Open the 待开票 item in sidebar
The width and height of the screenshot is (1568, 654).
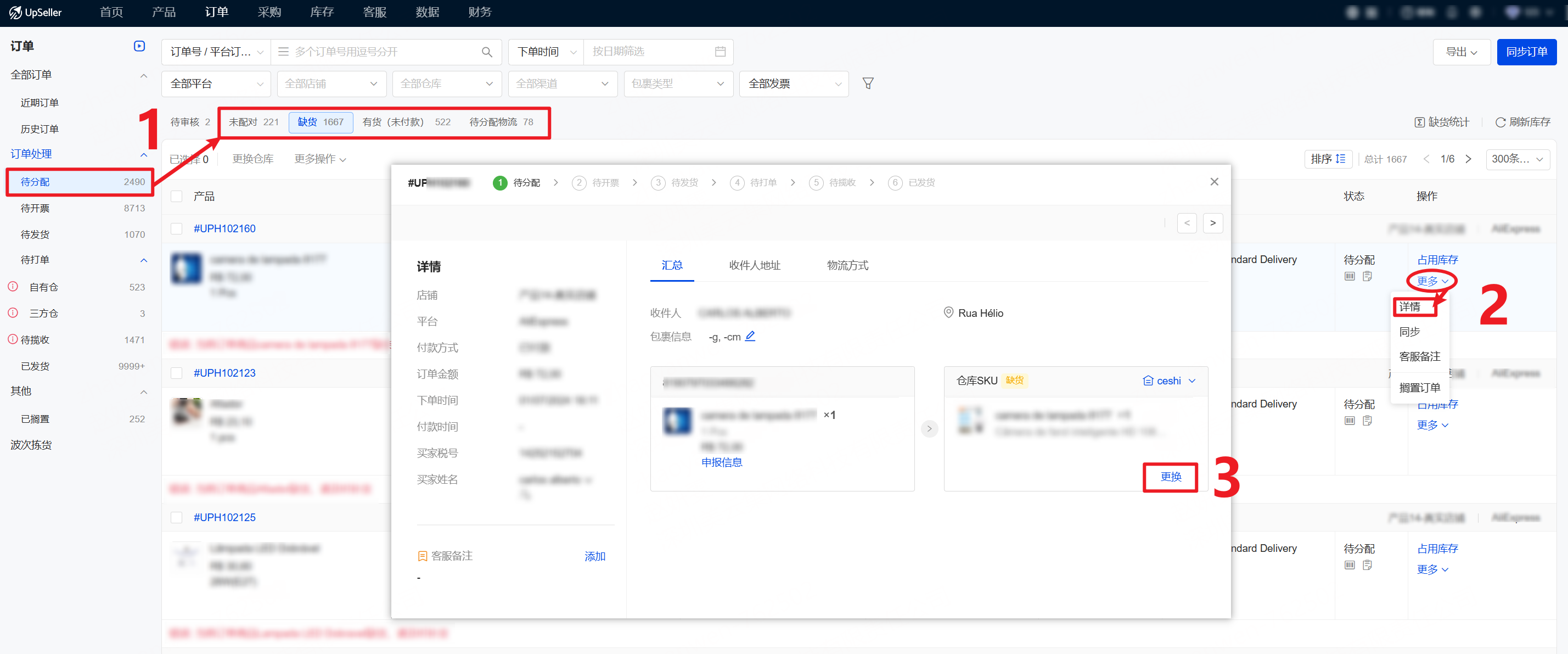pyautogui.click(x=35, y=208)
